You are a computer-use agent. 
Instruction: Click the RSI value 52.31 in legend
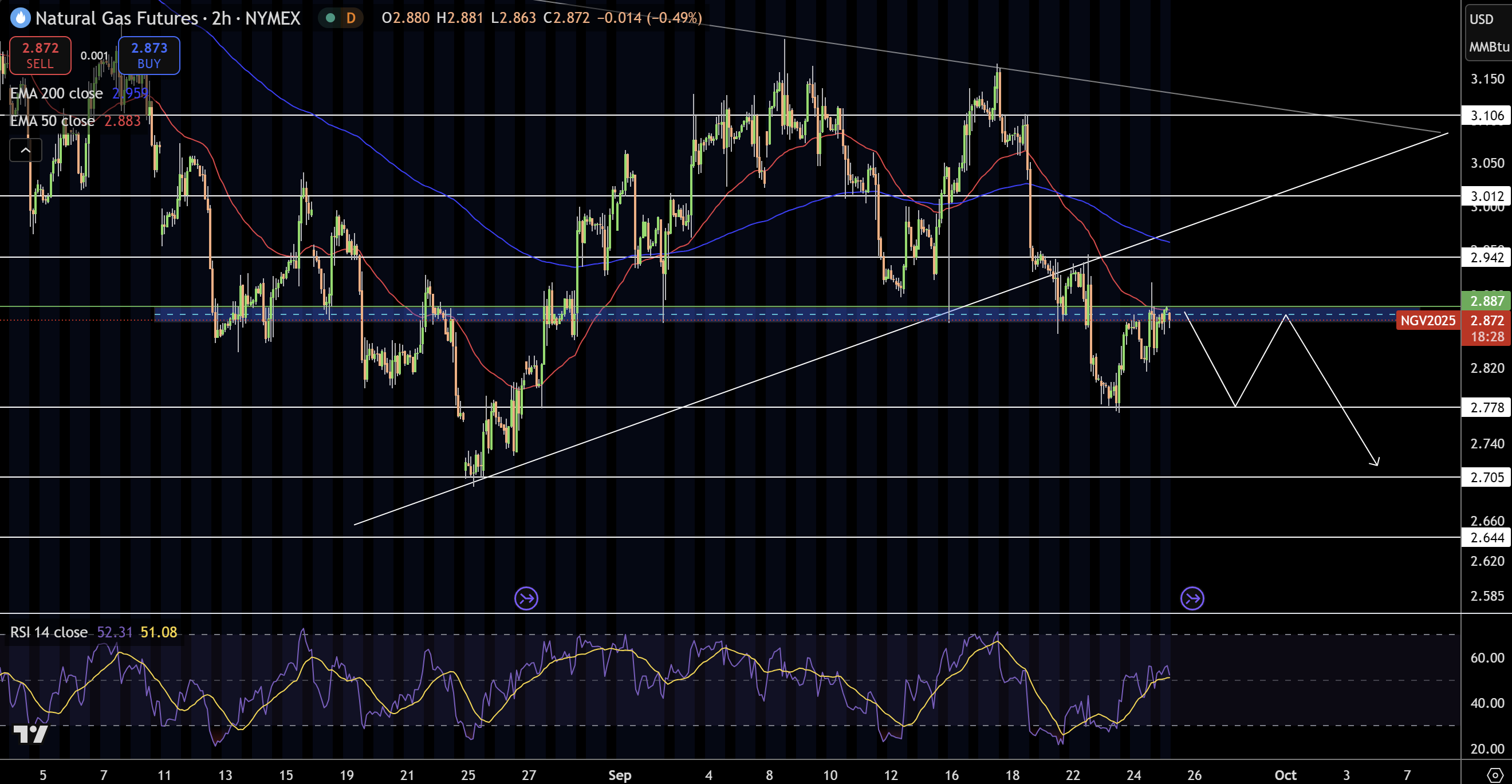115,632
